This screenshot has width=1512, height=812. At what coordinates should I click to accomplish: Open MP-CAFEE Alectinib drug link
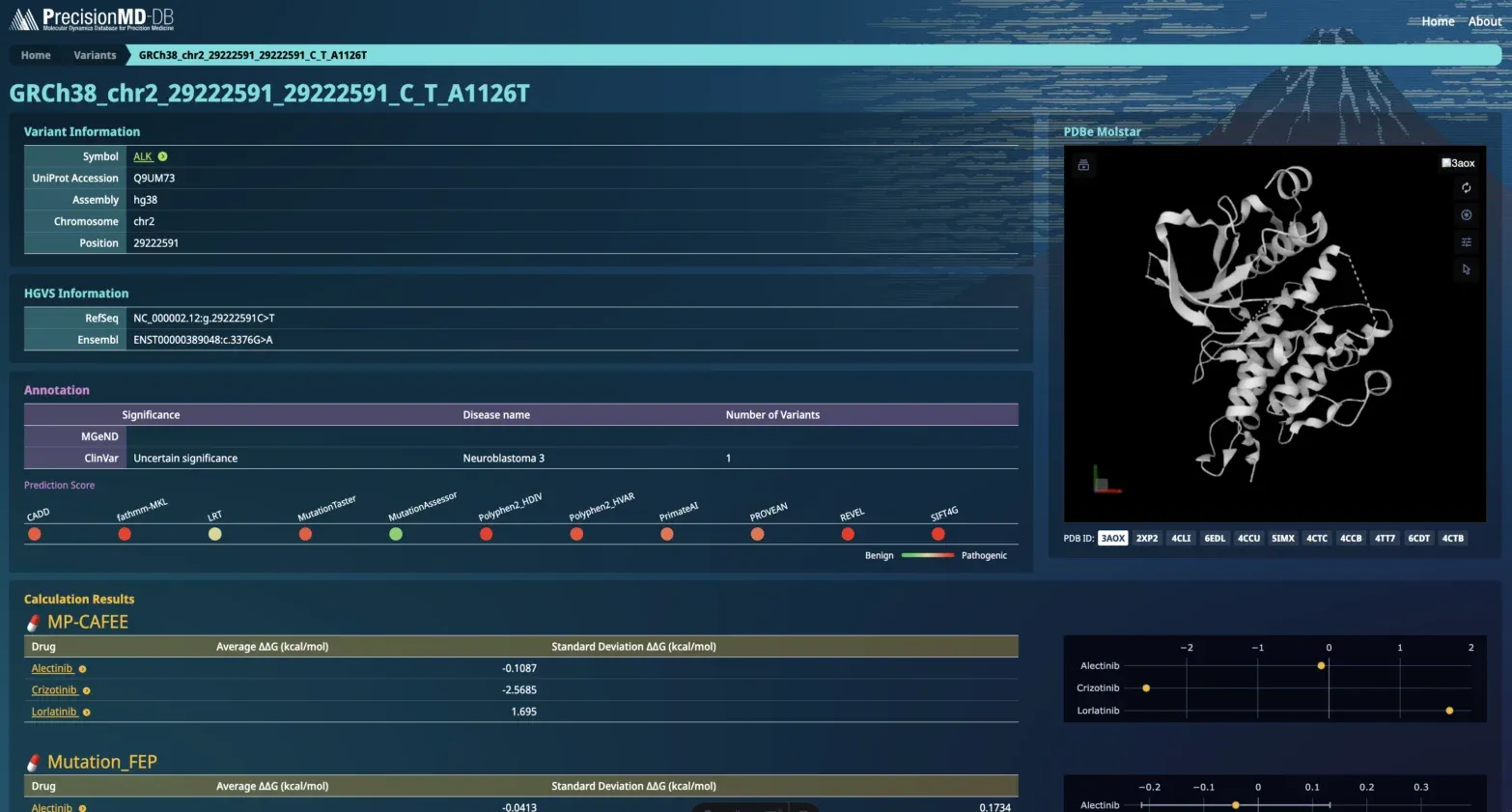[52, 668]
